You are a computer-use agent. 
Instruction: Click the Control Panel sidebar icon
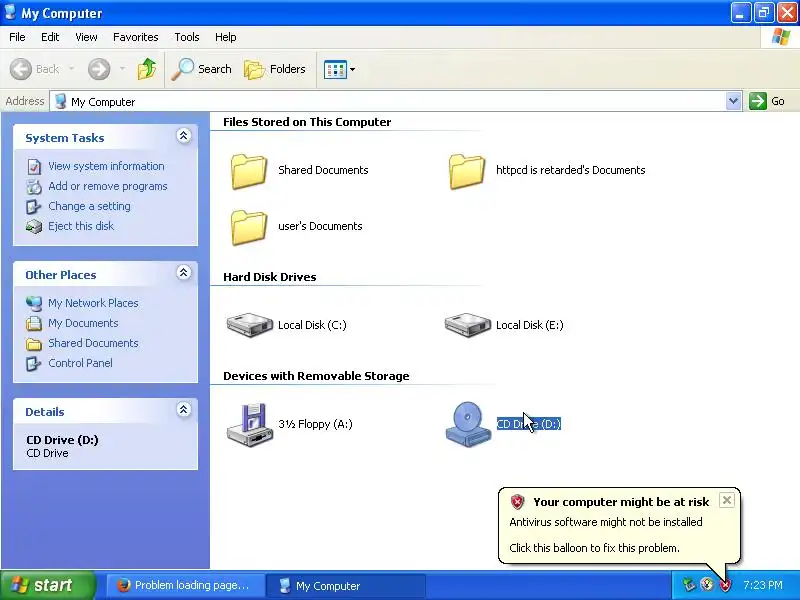[x=34, y=363]
